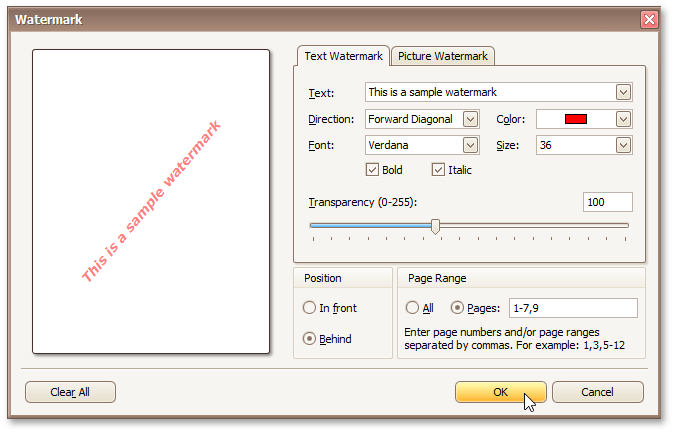
Task: Close the Watermark dialog window
Action: (x=649, y=19)
